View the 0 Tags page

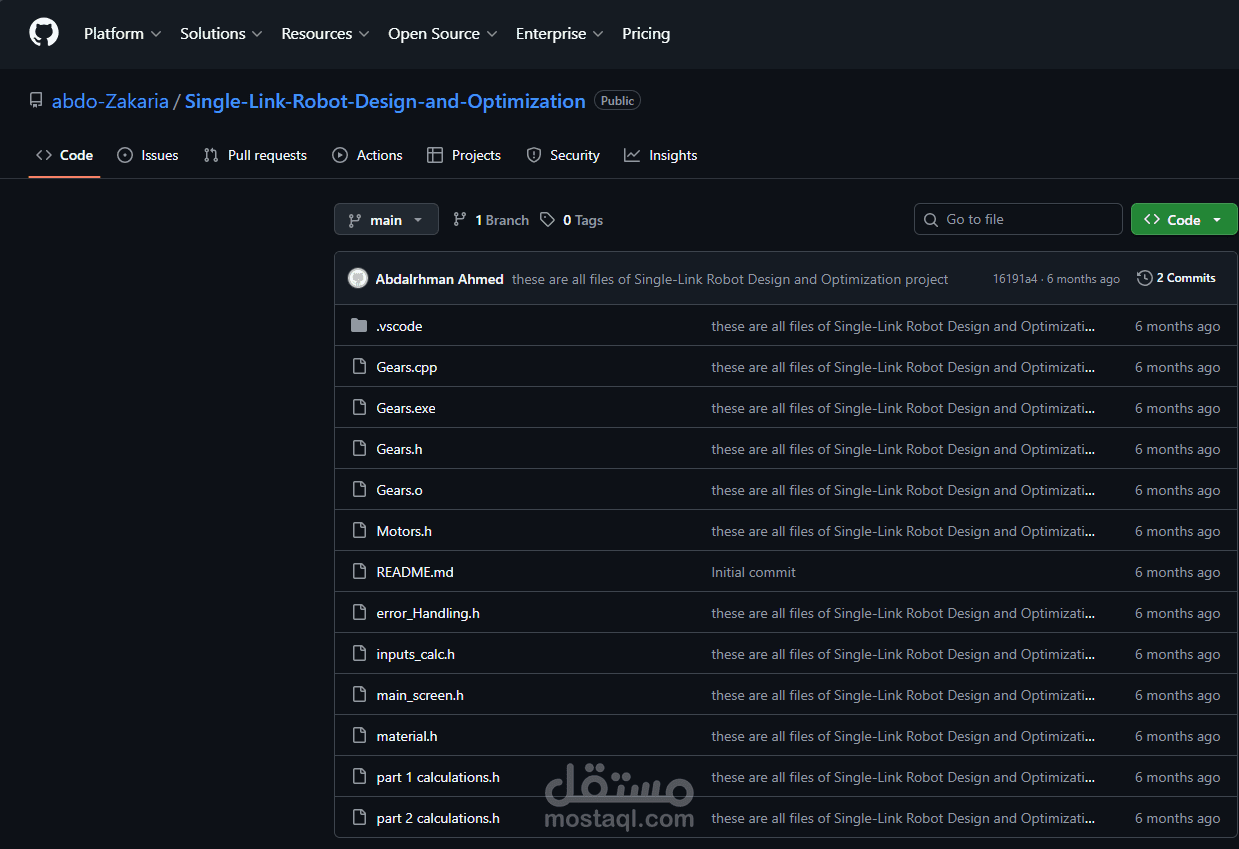click(x=572, y=220)
